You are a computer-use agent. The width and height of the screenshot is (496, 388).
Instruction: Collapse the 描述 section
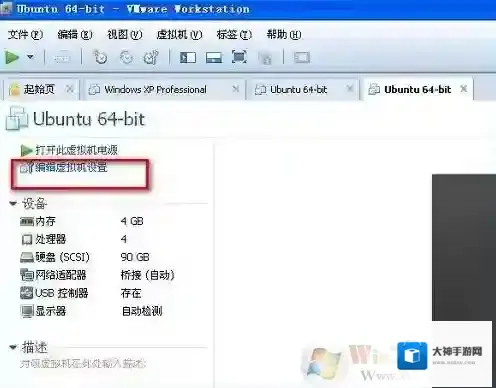pos(13,347)
